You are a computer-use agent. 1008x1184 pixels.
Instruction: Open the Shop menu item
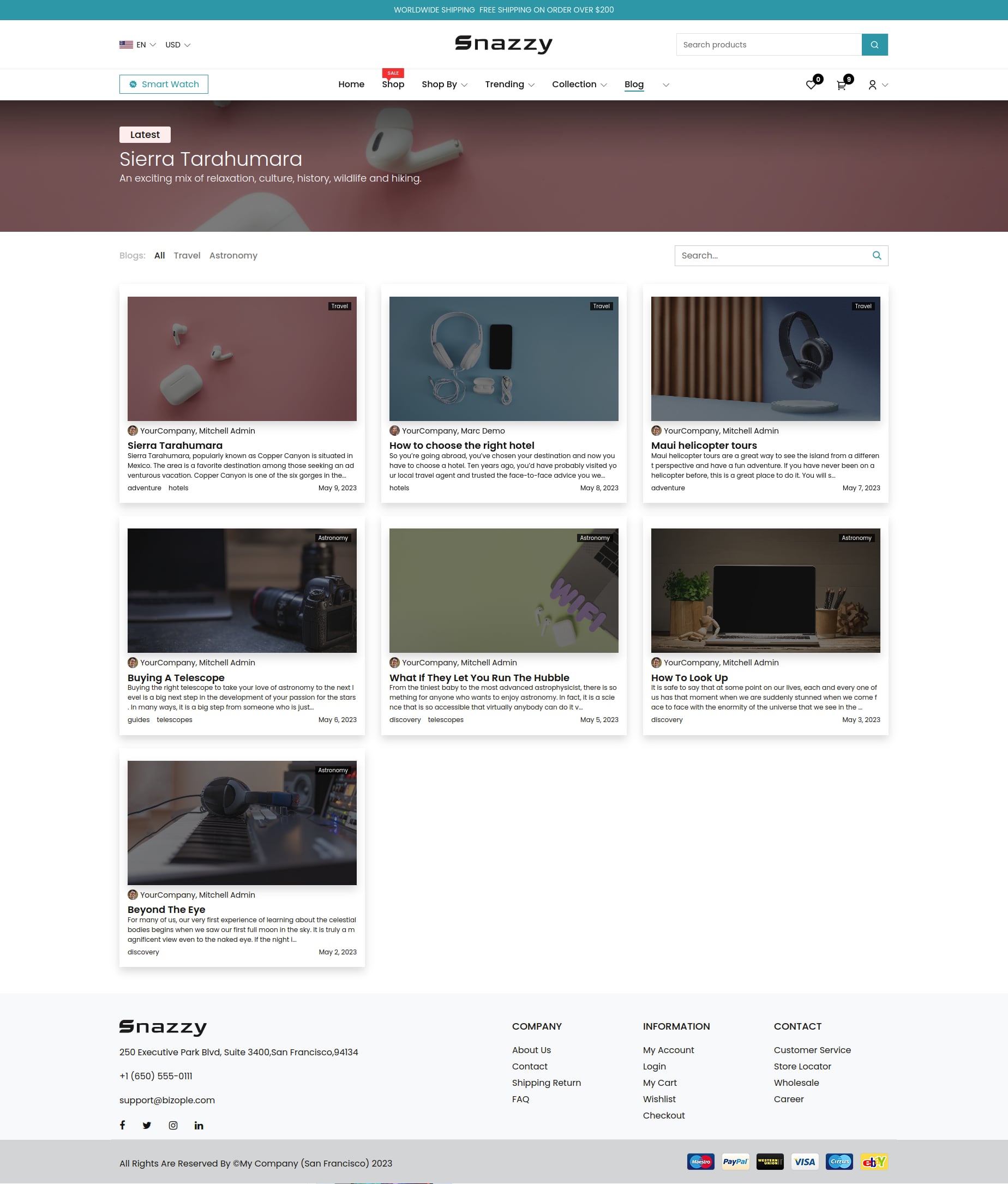click(393, 85)
